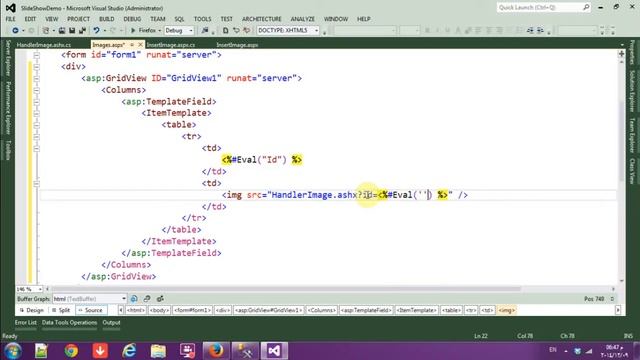Switch to InsertImage.aspx.cs tab
The height and width of the screenshot is (360, 640).
tap(171, 45)
